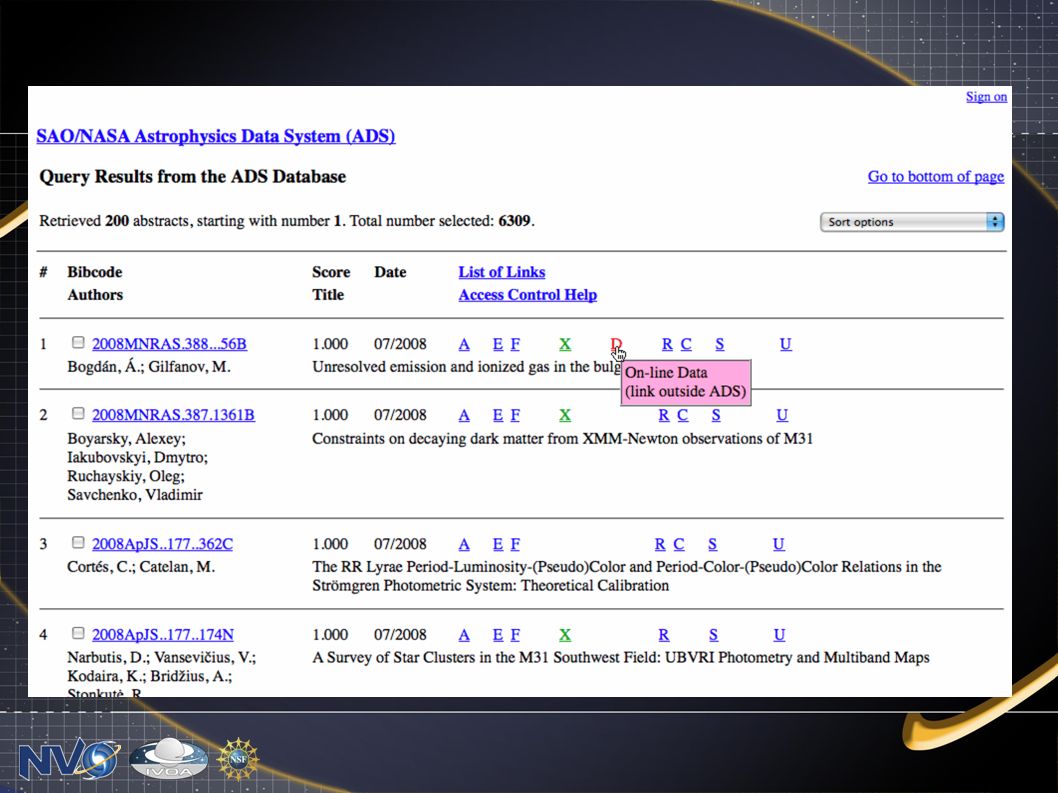Open bibcode 2008ApJS..177..362C
Viewport: 1058px width, 793px height.
(163, 544)
